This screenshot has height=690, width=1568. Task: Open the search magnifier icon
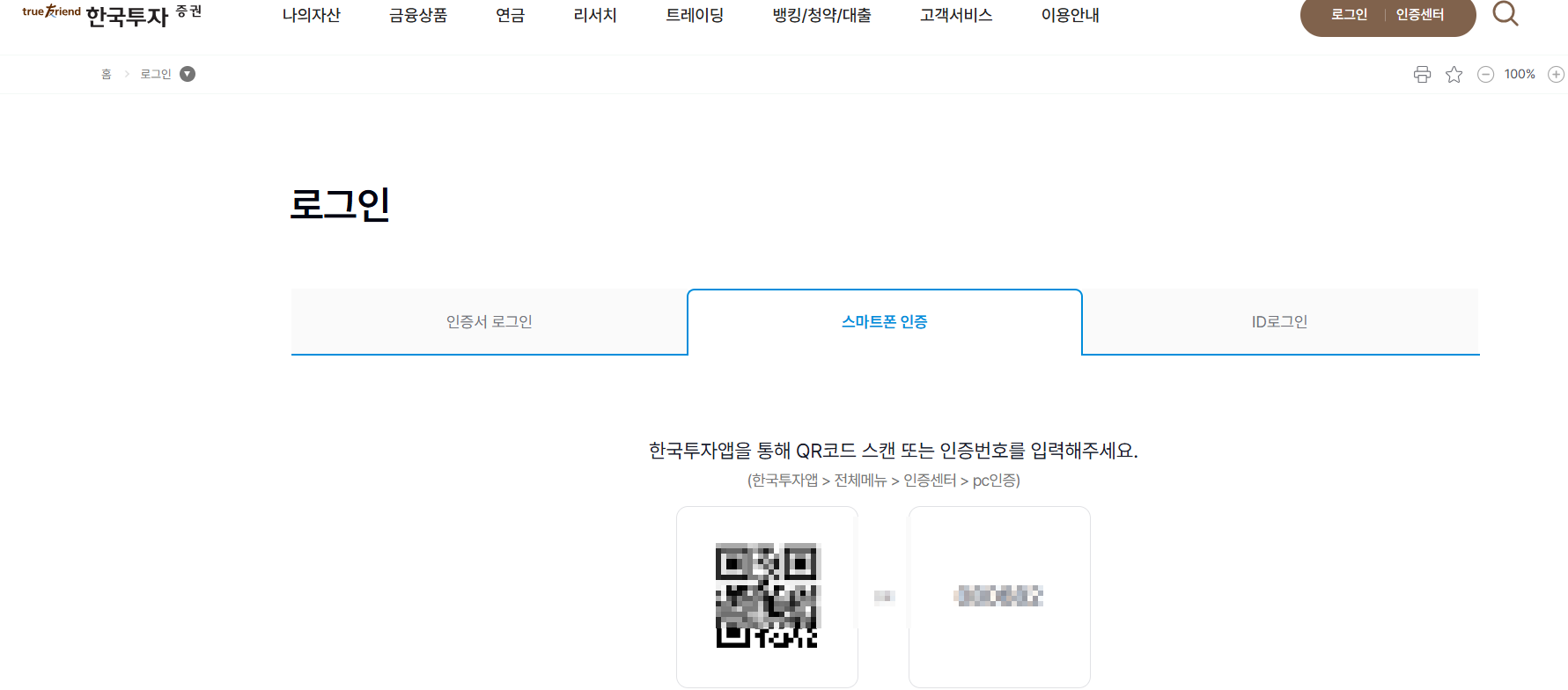[x=1505, y=13]
